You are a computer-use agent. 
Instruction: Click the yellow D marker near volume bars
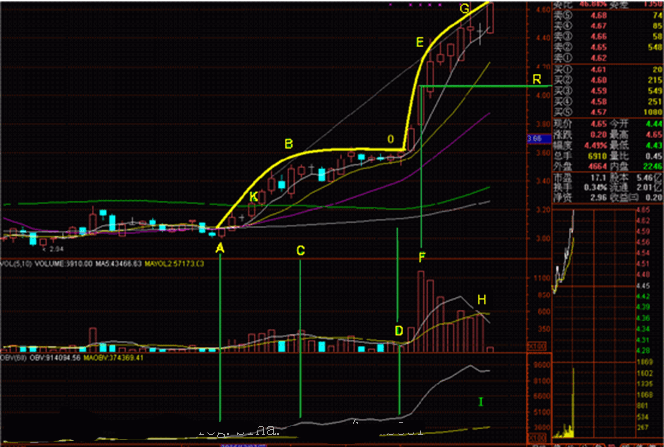point(399,330)
